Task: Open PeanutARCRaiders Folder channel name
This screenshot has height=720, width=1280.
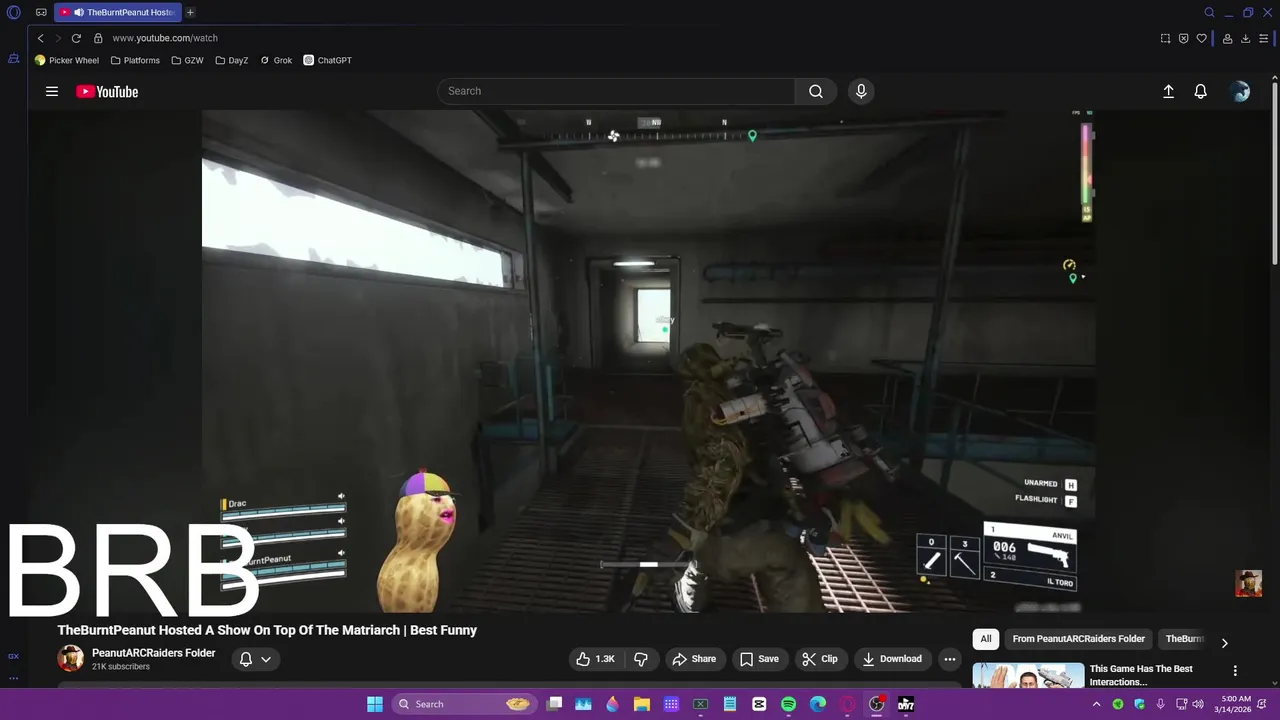Action: (153, 653)
